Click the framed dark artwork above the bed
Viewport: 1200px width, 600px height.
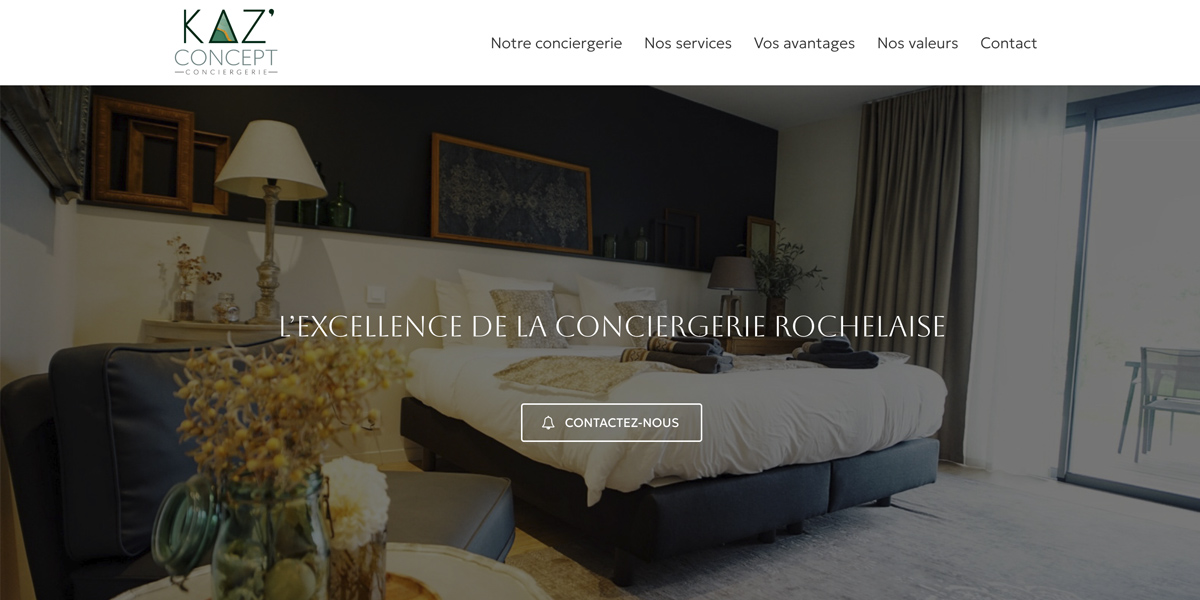click(511, 192)
